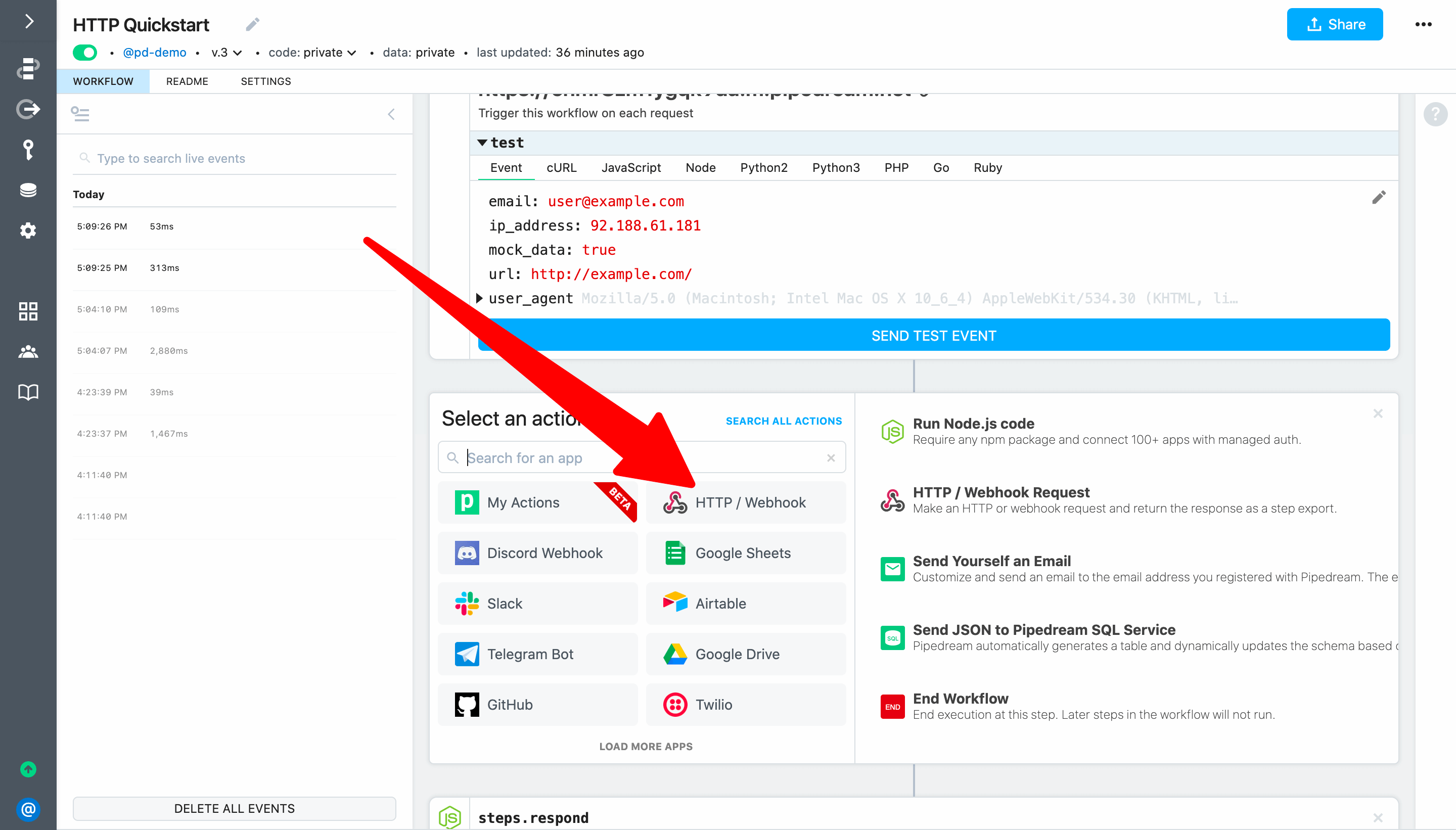This screenshot has width=1456, height=830.
Task: Open the Workflows icon in left sidebar
Action: coord(28,68)
